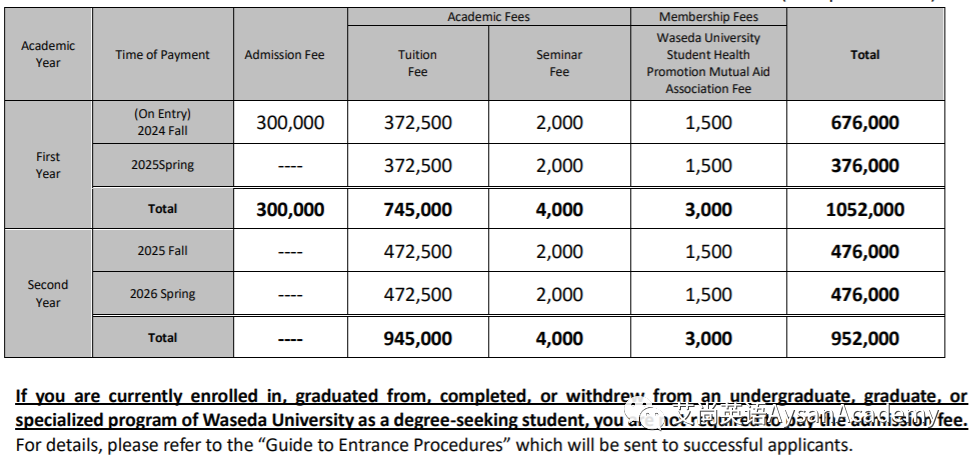Click the Seminar Fee column header
Image resolution: width=971 pixels, height=459 pixels.
[x=559, y=63]
